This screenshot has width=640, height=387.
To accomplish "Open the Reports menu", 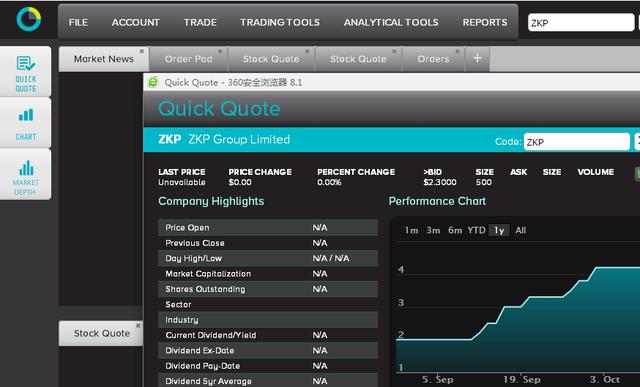I will (x=485, y=22).
